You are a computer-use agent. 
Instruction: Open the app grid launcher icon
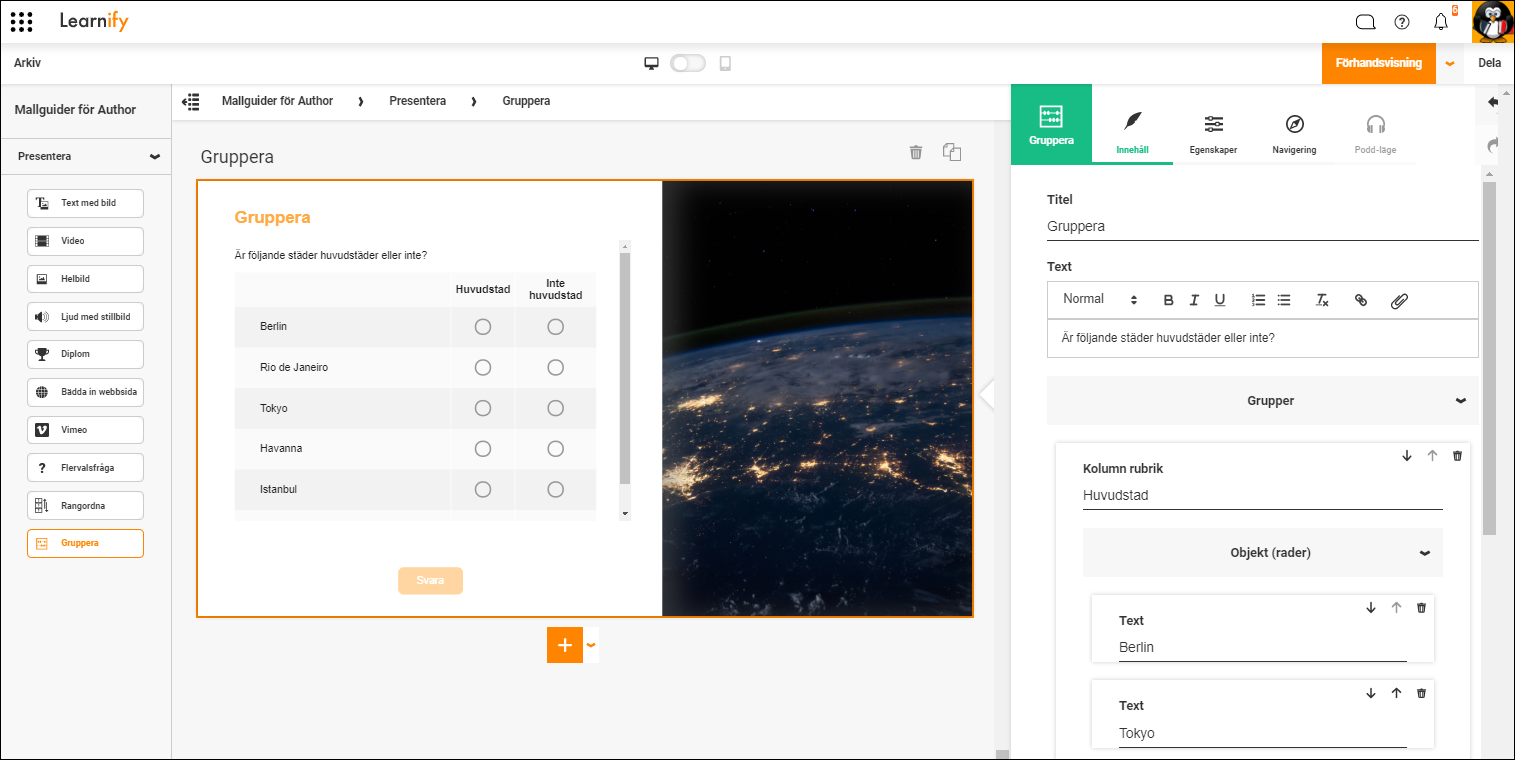(x=21, y=21)
